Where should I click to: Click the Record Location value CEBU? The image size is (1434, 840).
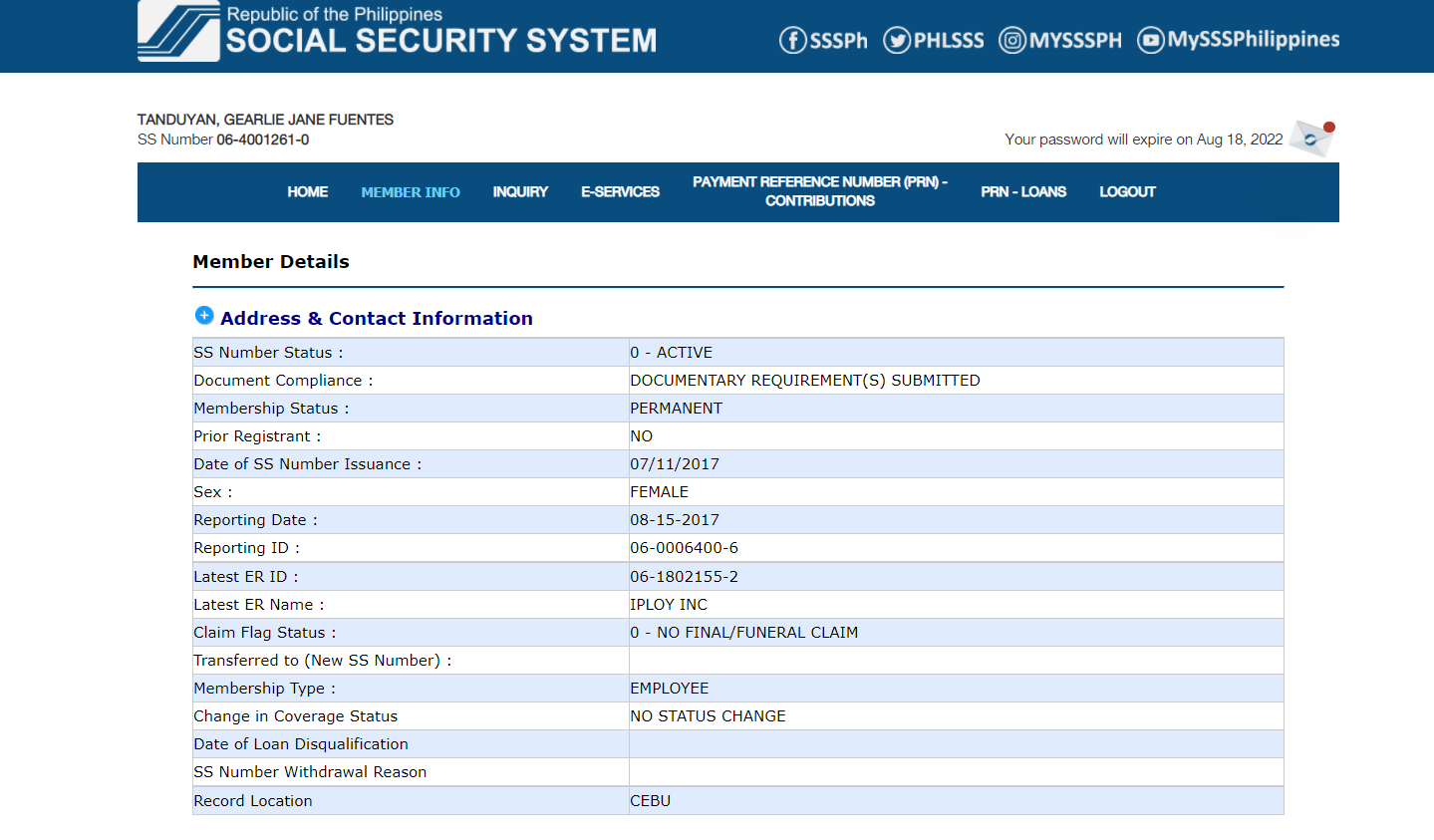(x=651, y=801)
